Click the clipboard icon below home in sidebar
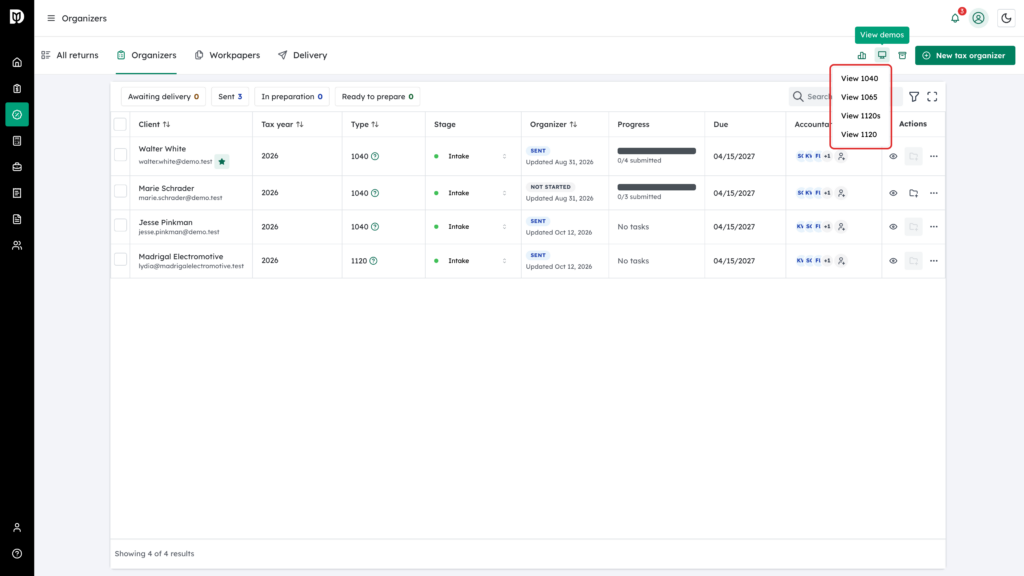 [x=17, y=89]
